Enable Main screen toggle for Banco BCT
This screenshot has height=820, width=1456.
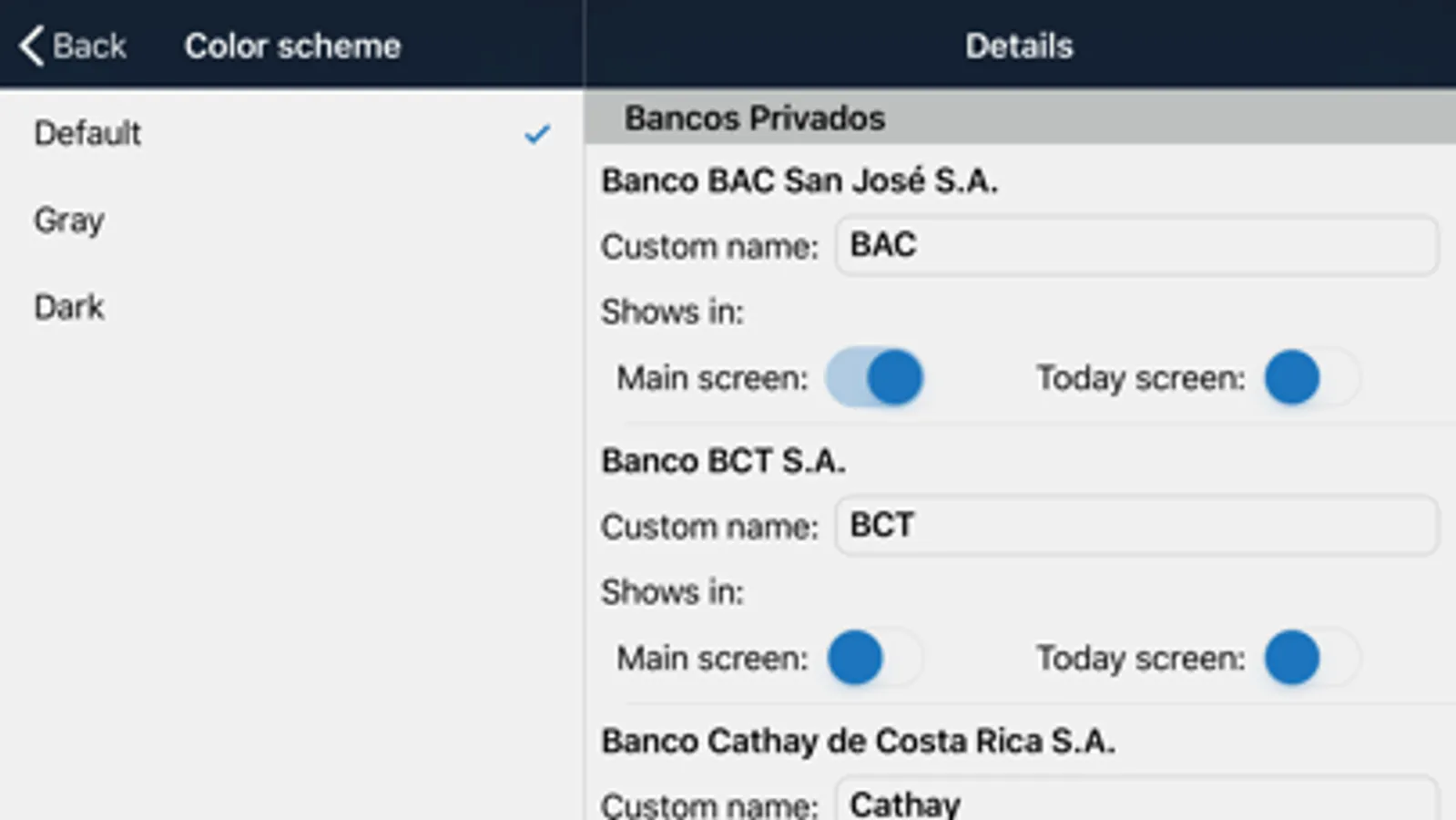(875, 658)
